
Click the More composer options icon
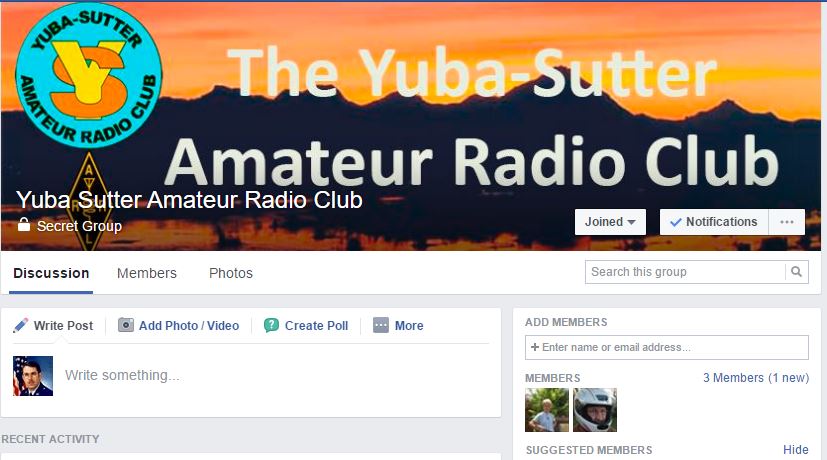tap(381, 325)
